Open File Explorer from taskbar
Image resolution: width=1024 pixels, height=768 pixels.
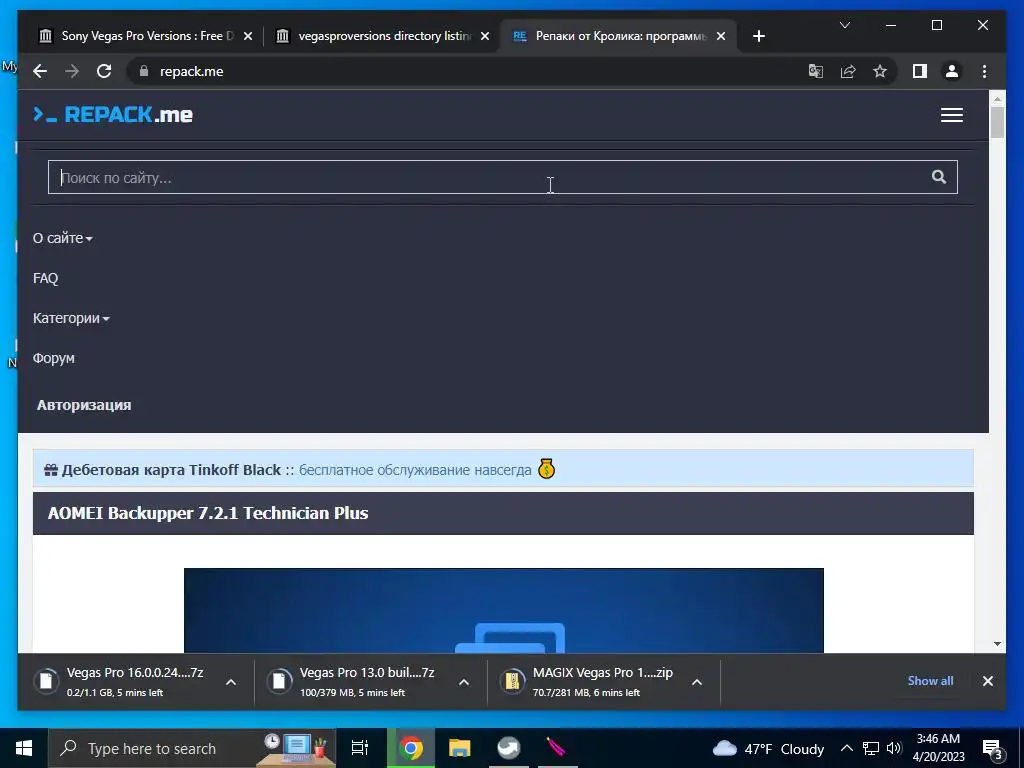coord(460,748)
